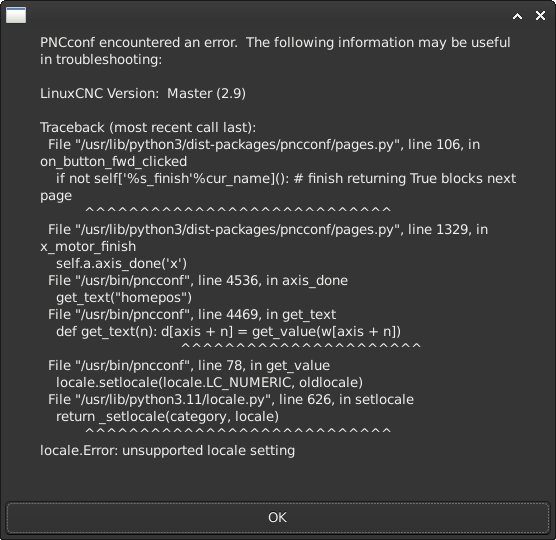556x540 pixels.
Task: Click the 'python3.11/locale.py' line 626 entry
Action: pos(231,400)
